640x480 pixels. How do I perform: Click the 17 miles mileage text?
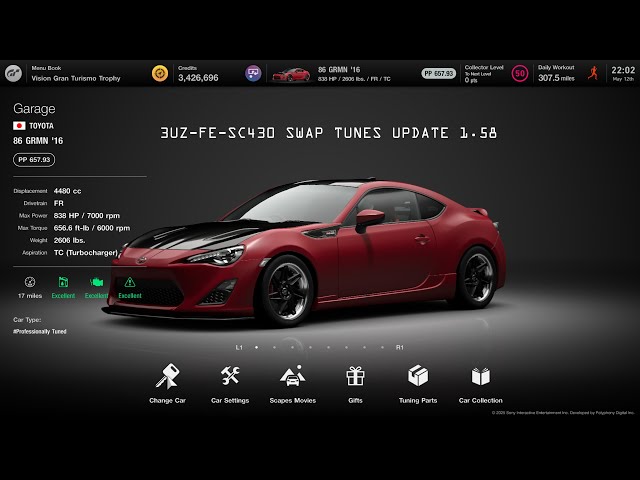pos(30,296)
